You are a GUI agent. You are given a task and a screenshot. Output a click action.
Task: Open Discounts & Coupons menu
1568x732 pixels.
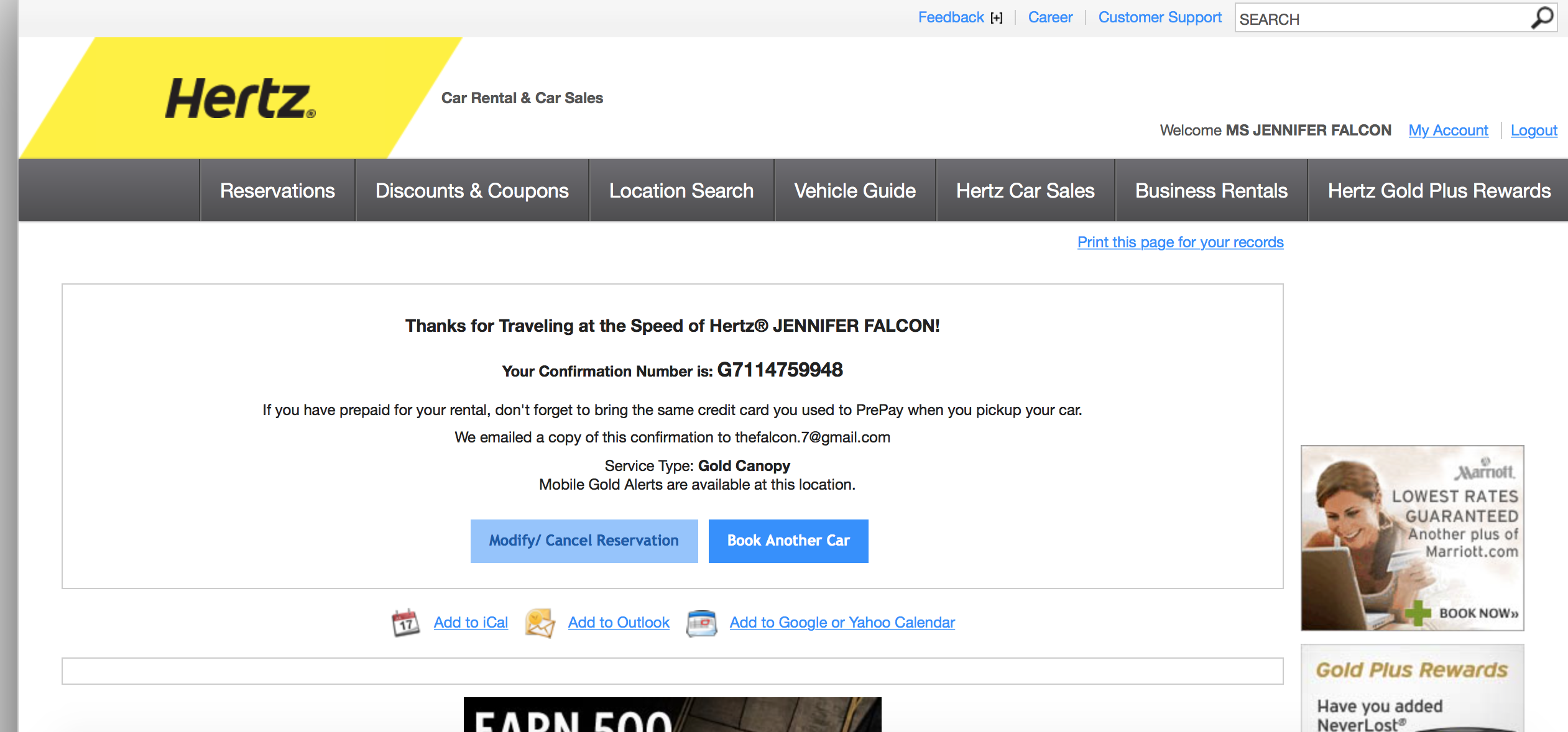click(x=472, y=190)
